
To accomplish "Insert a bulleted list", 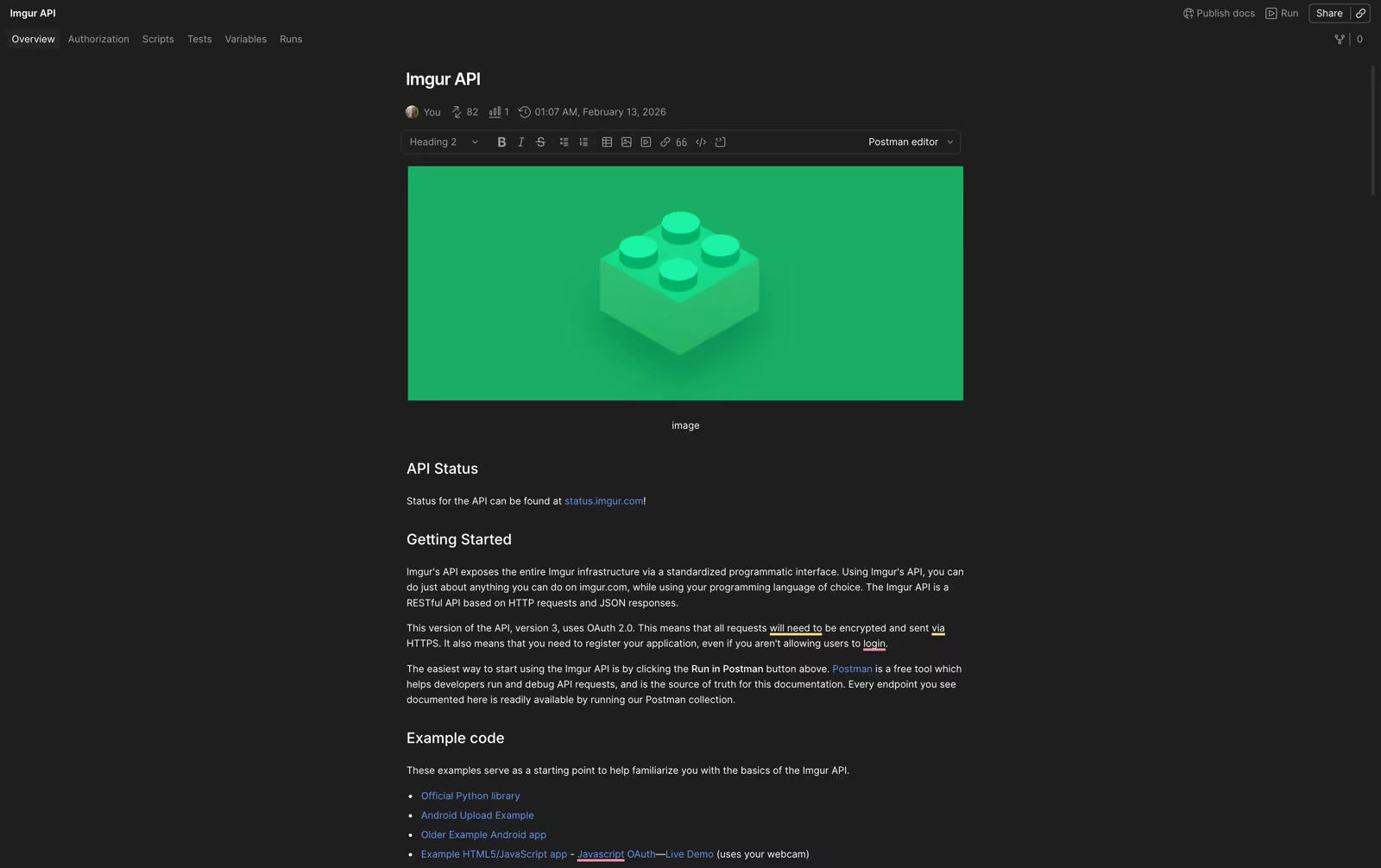I will pos(564,142).
